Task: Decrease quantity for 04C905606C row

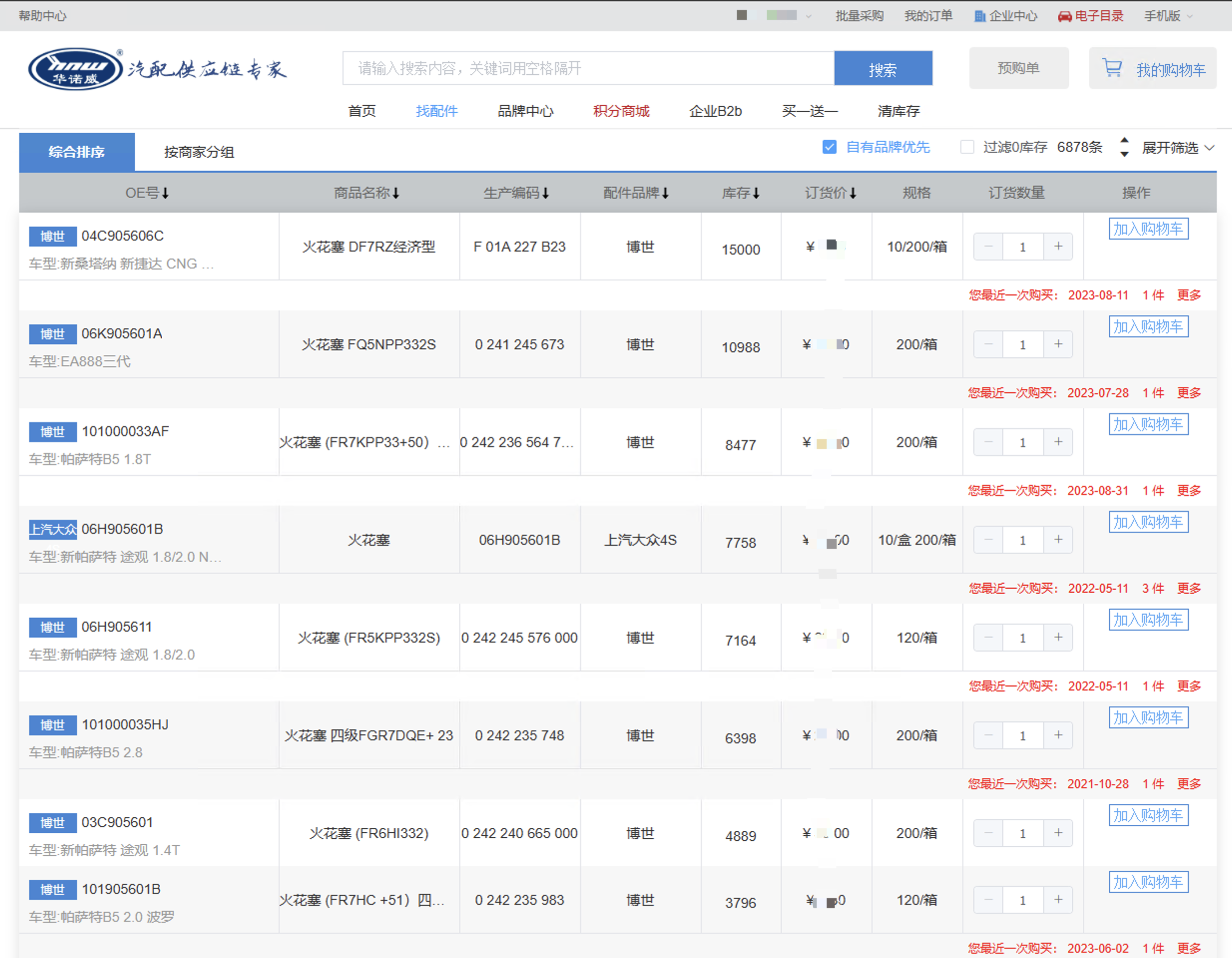Action: click(x=988, y=246)
